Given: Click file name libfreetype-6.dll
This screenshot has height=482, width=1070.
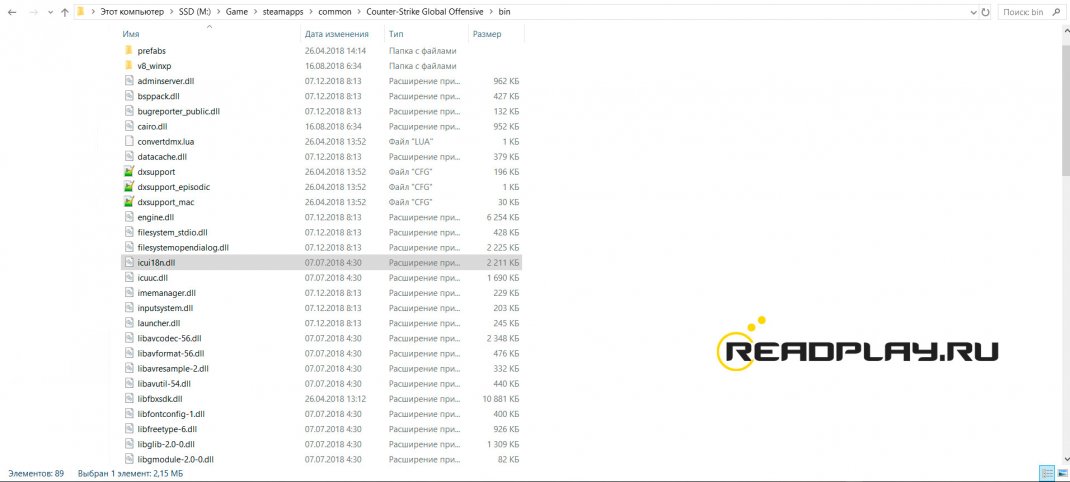Looking at the screenshot, I should [168, 429].
